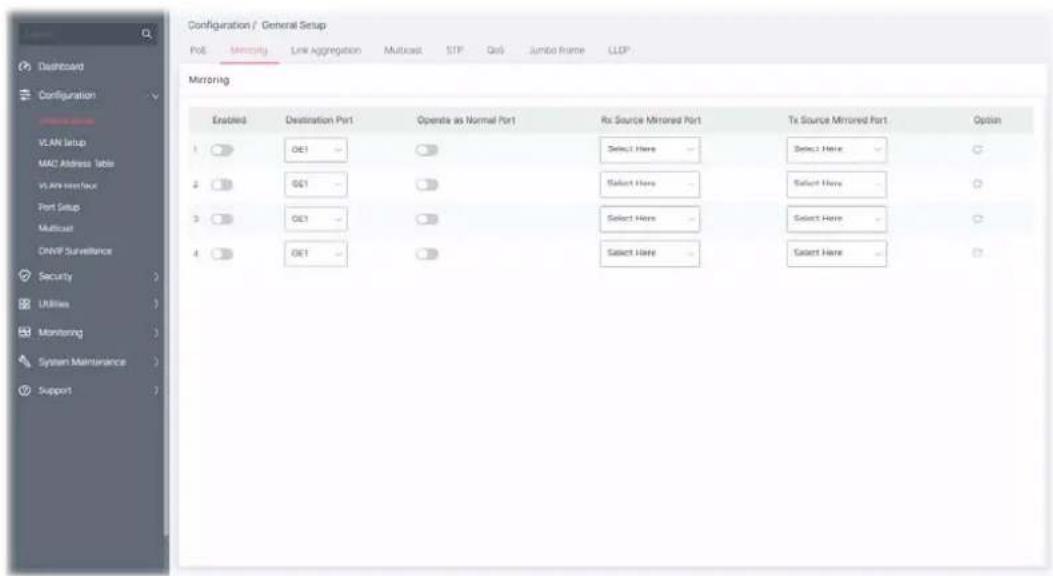The height and width of the screenshot is (576, 1053).
Task: Open Rx Source Mirrored Port dropdown row 1
Action: click(x=649, y=150)
